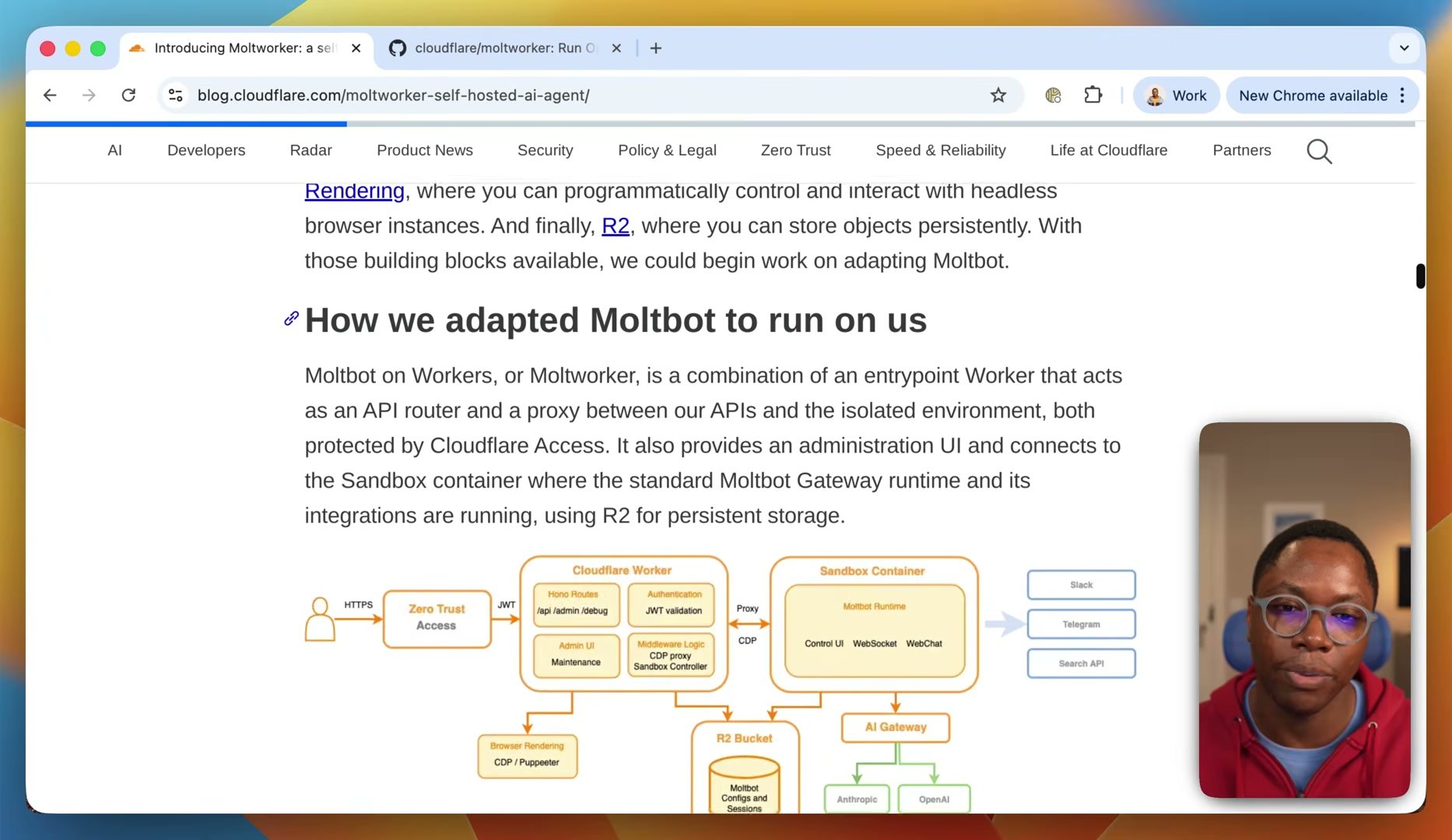1452x840 pixels.
Task: Open the blog search magnifier
Action: coord(1319,151)
